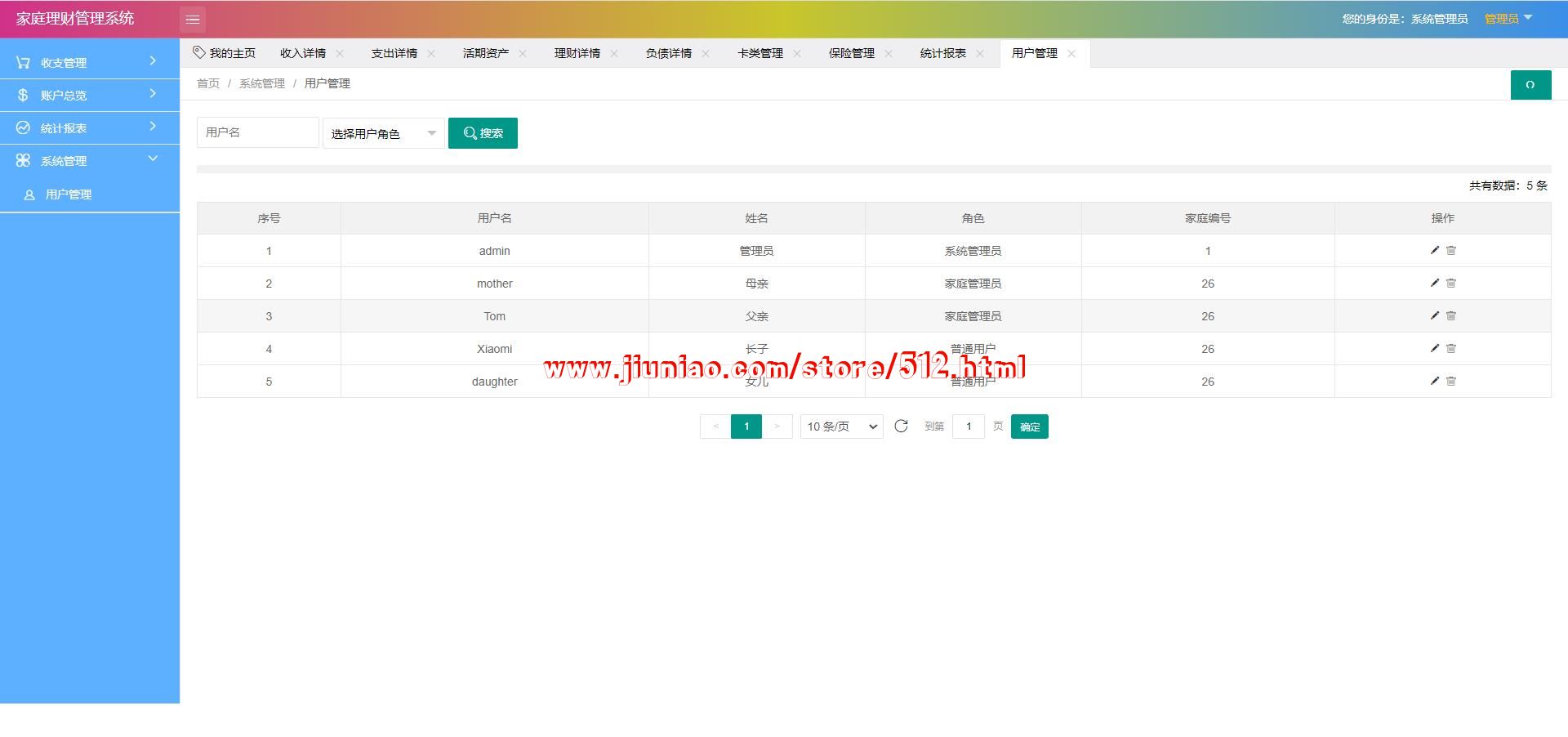Delete the mother user via trash icon
Screen dimensions: 1568x737
click(1451, 284)
